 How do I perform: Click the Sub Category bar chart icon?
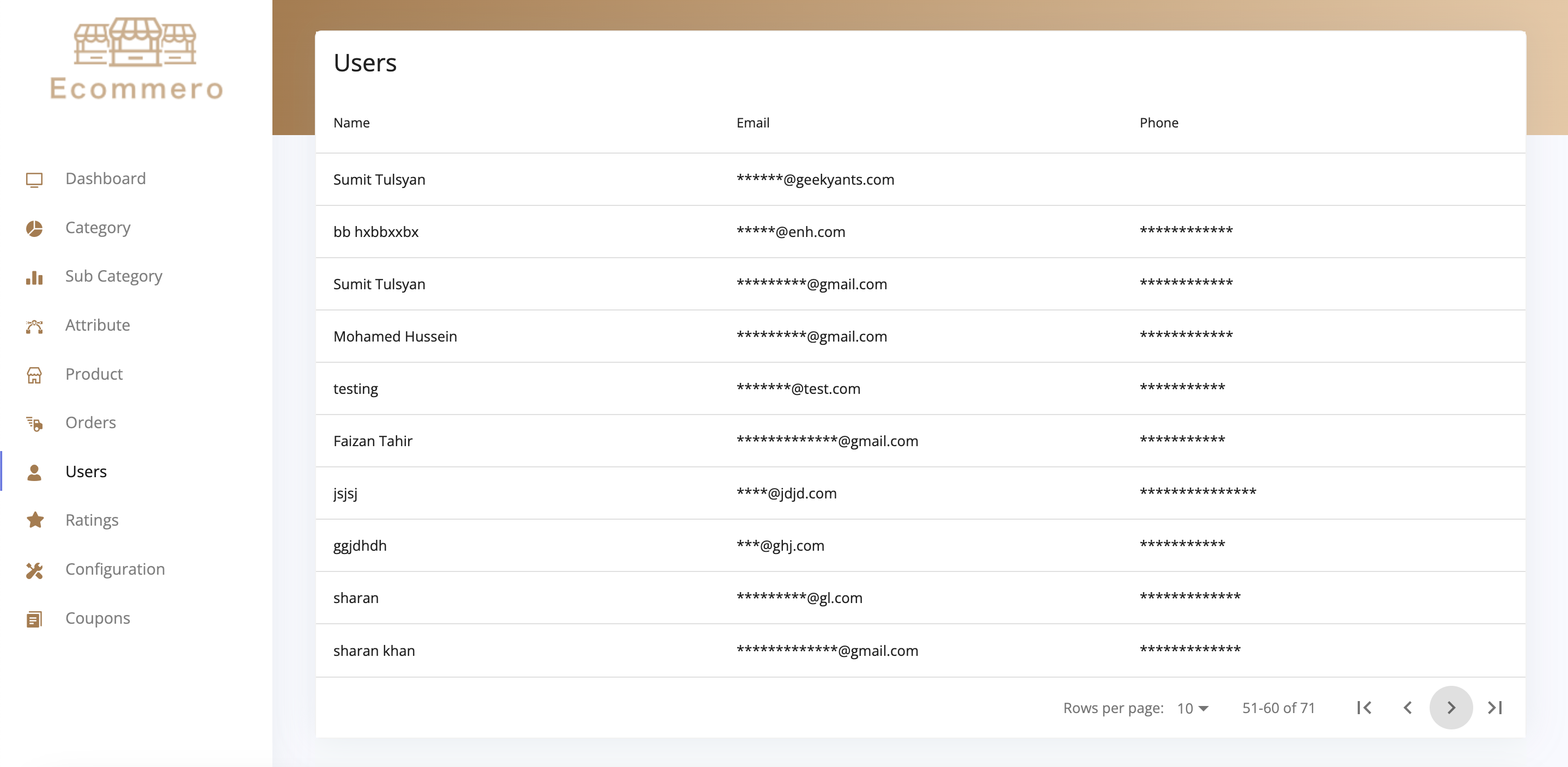(34, 278)
